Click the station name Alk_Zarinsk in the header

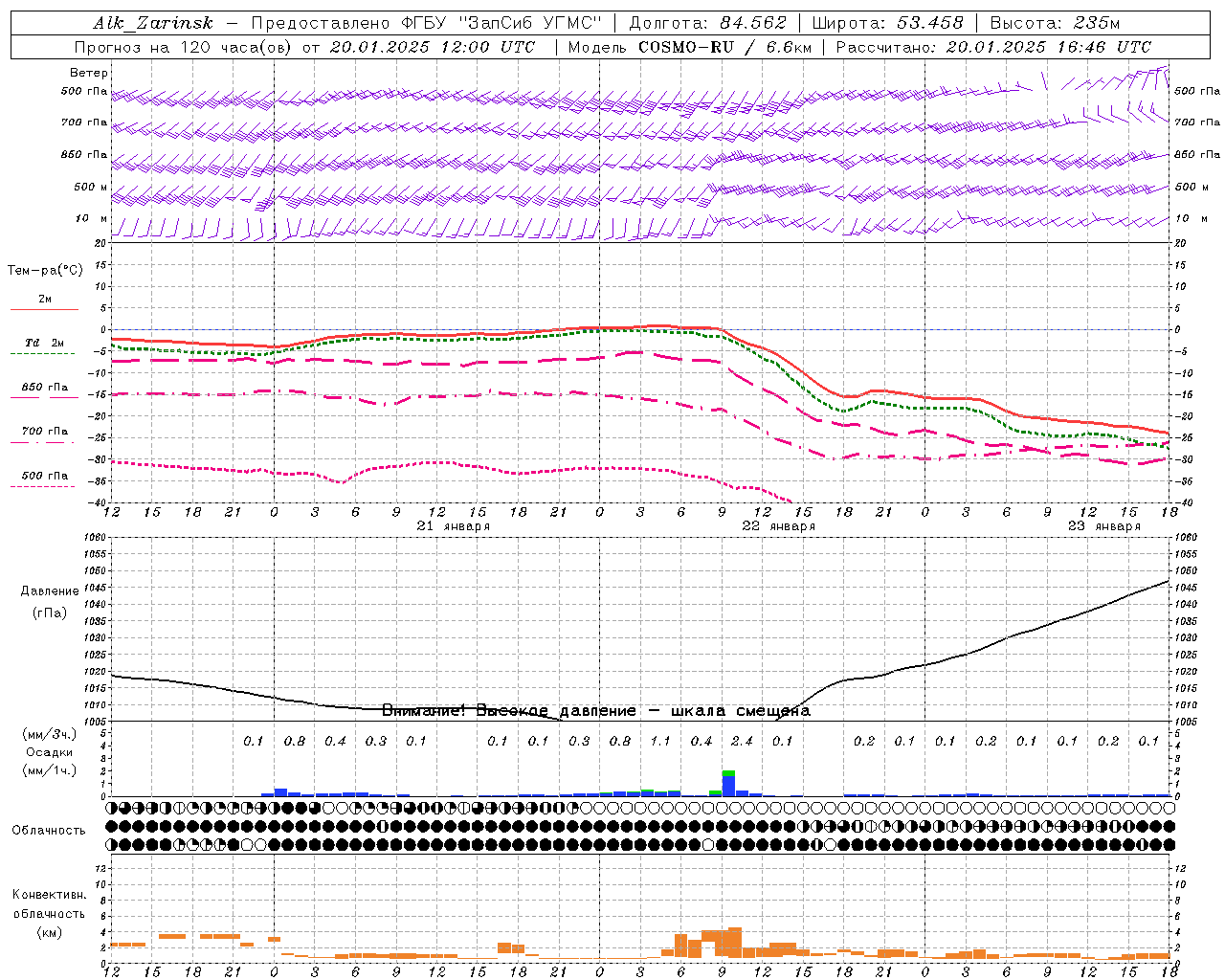coord(154,23)
